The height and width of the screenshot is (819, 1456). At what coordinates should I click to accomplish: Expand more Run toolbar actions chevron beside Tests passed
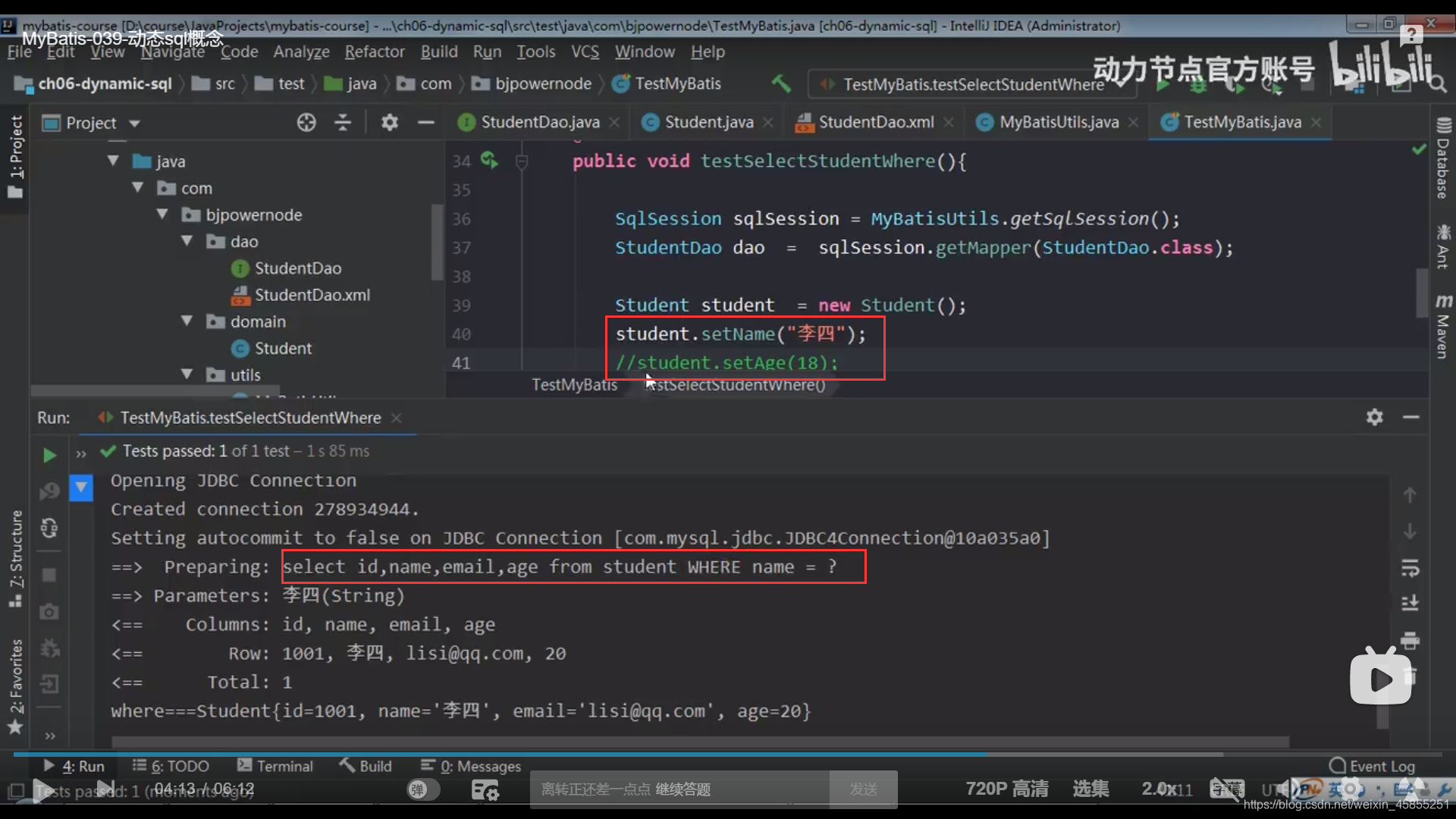click(x=81, y=454)
